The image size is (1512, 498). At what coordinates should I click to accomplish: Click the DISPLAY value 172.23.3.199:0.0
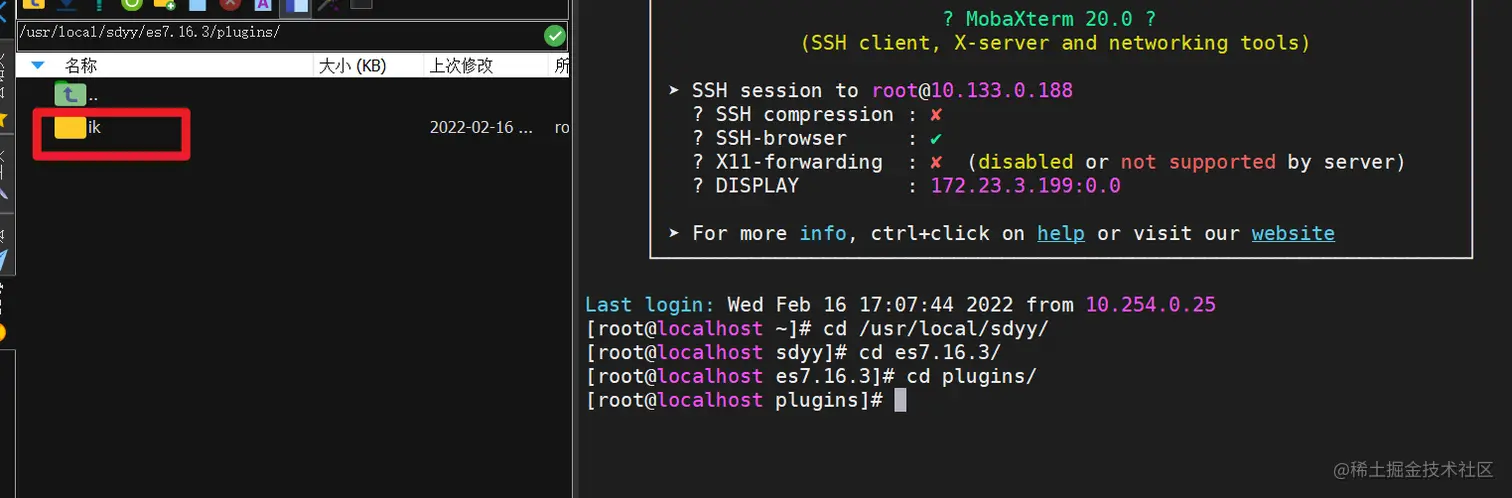tap(1026, 186)
